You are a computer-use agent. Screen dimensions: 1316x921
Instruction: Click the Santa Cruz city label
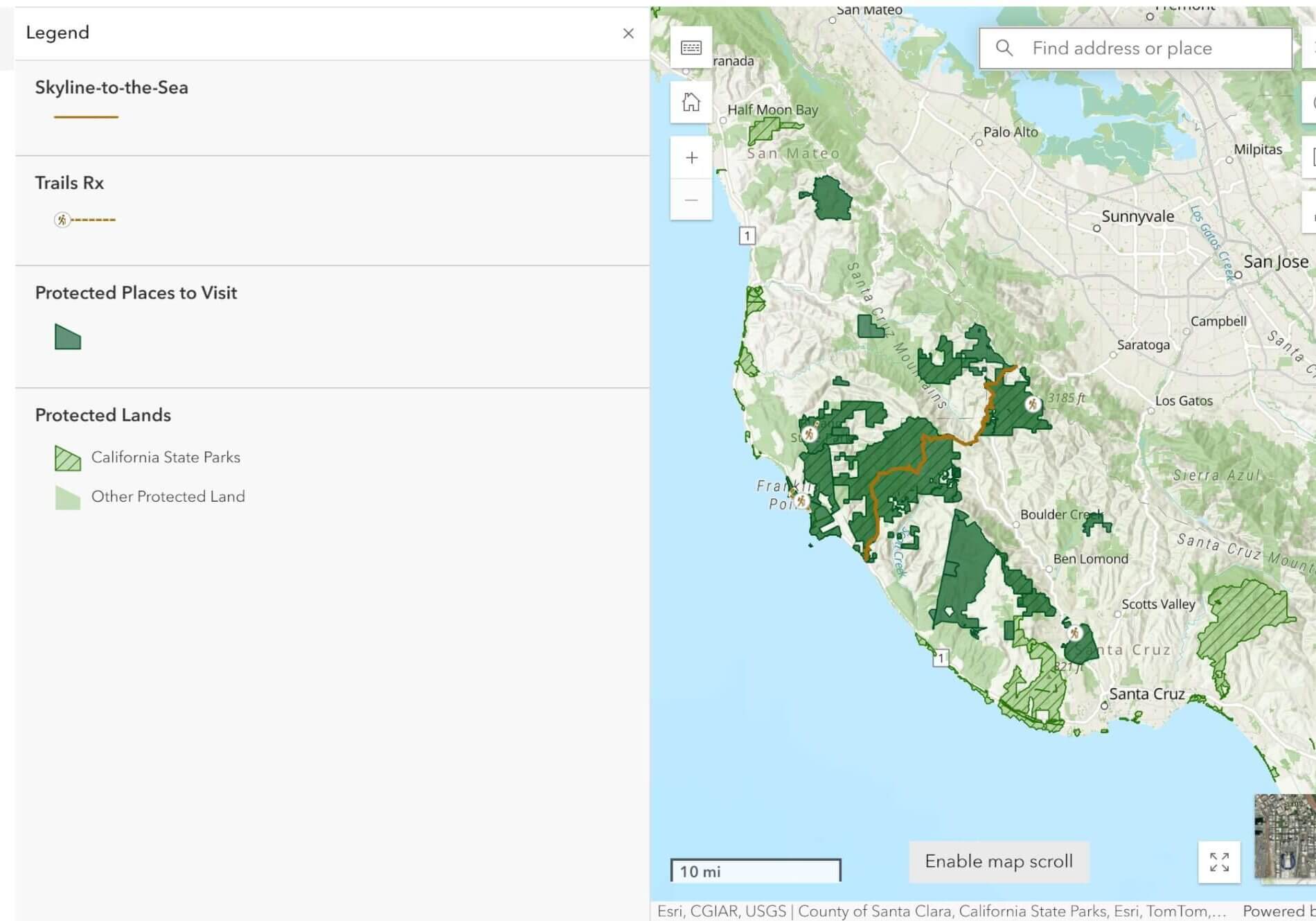tap(1147, 694)
